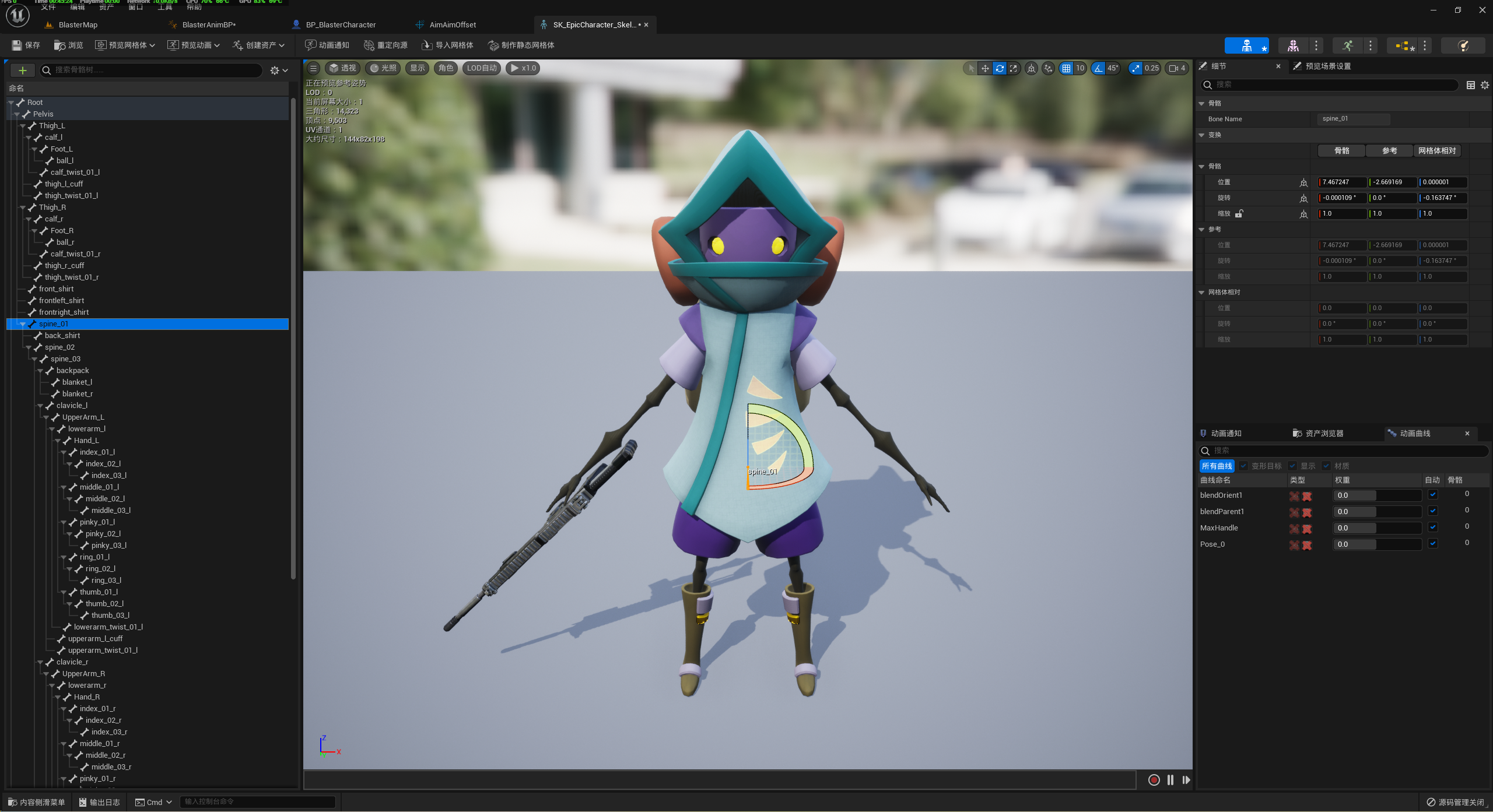Collapse the backpack bone node

click(x=40, y=371)
